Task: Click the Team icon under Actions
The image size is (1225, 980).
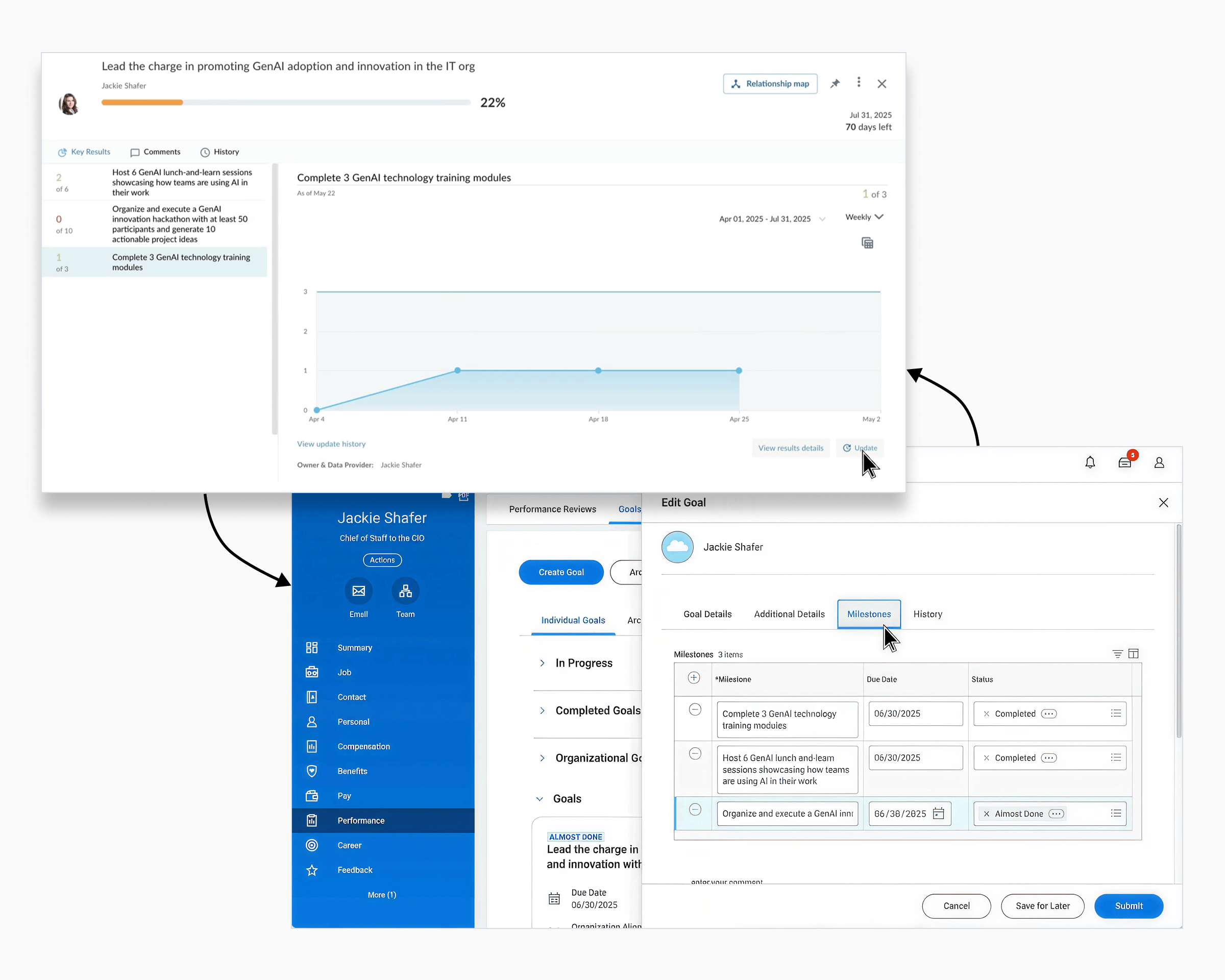Action: [x=405, y=591]
